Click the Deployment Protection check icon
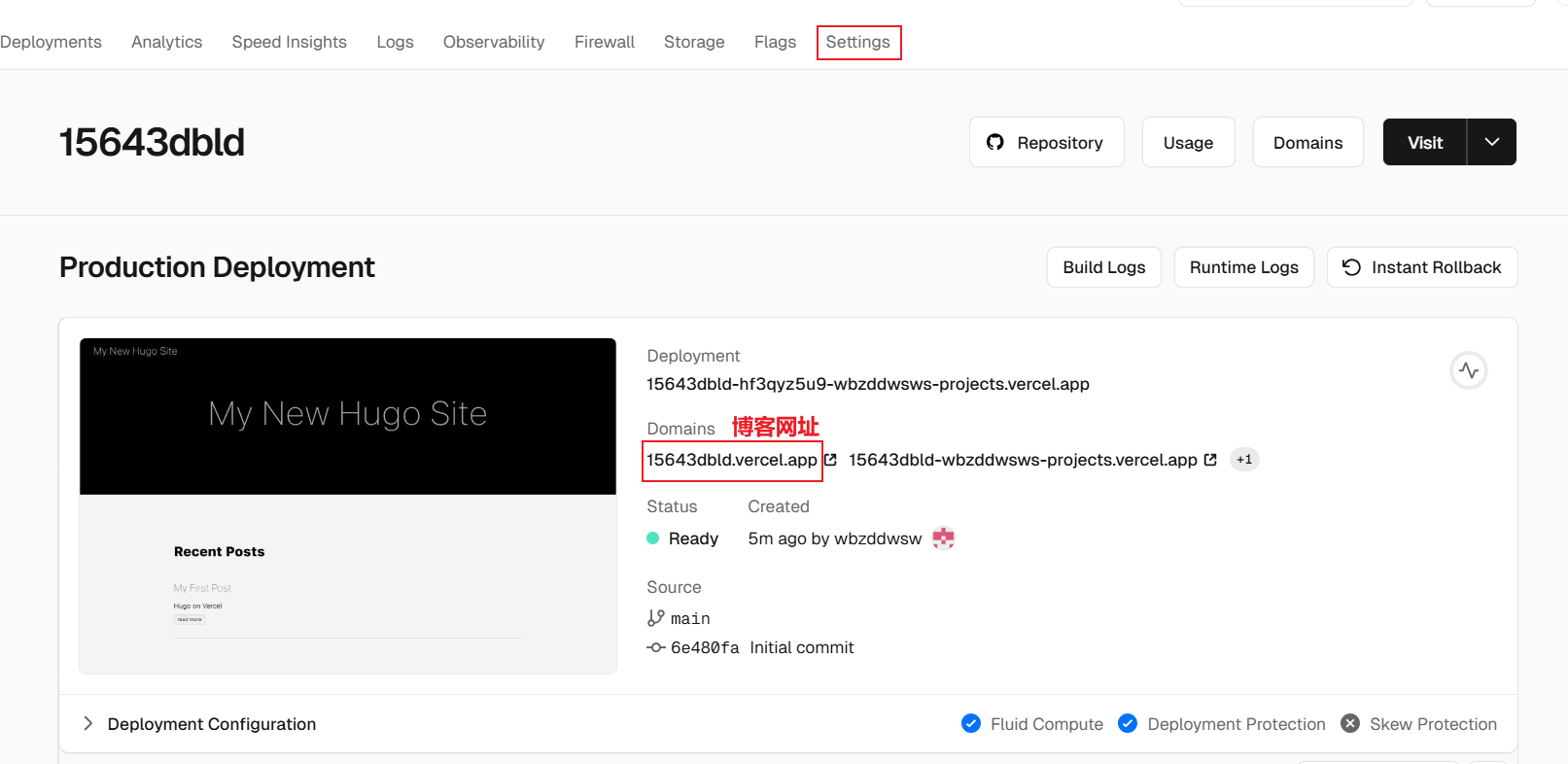This screenshot has height=764, width=1568. [1128, 723]
